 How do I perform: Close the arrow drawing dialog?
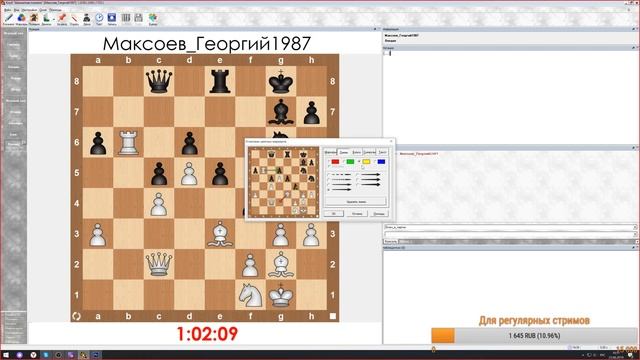391,141
